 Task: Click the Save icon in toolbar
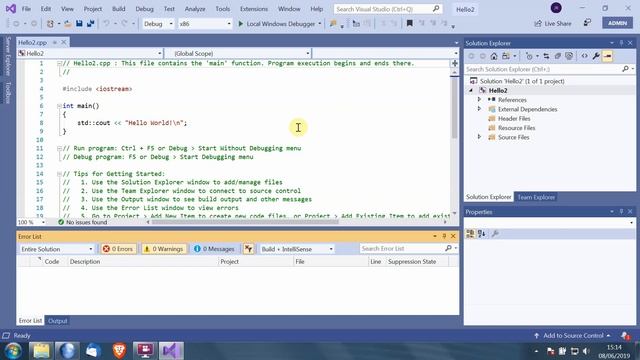[x=79, y=24]
